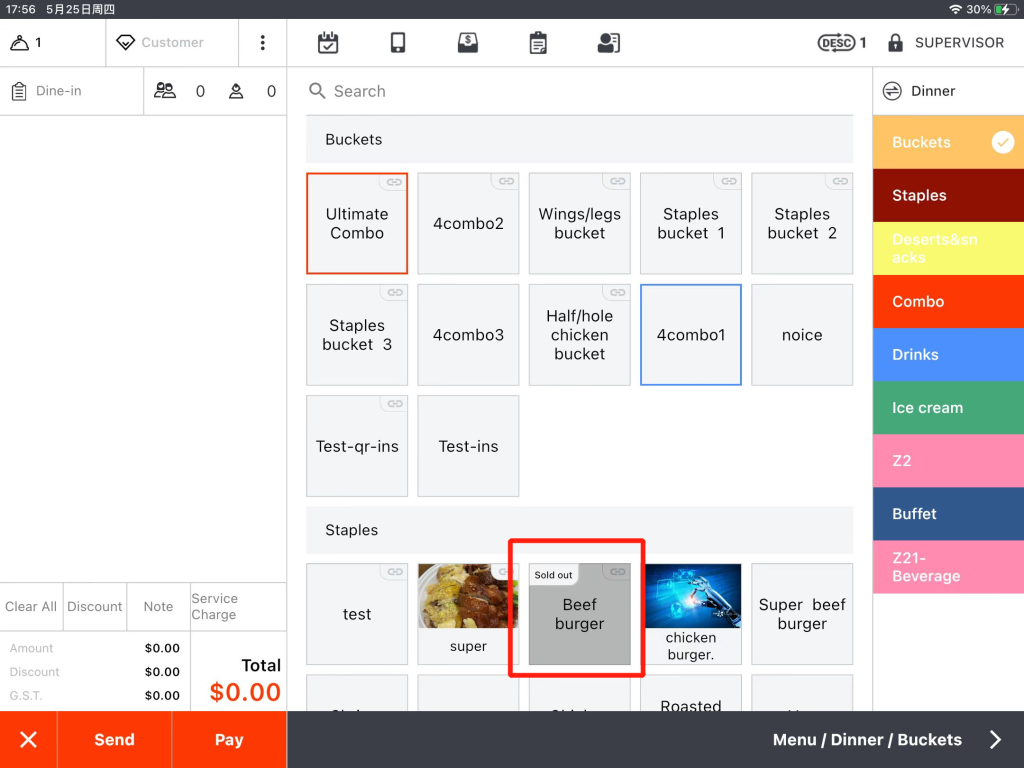1024x768 pixels.
Task: Tap the mobile device icon in toolbar
Action: click(x=398, y=43)
